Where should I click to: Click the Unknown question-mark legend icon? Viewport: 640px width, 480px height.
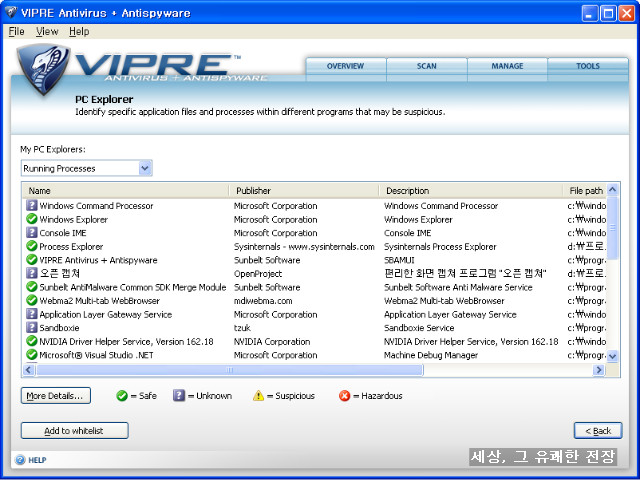(x=179, y=396)
